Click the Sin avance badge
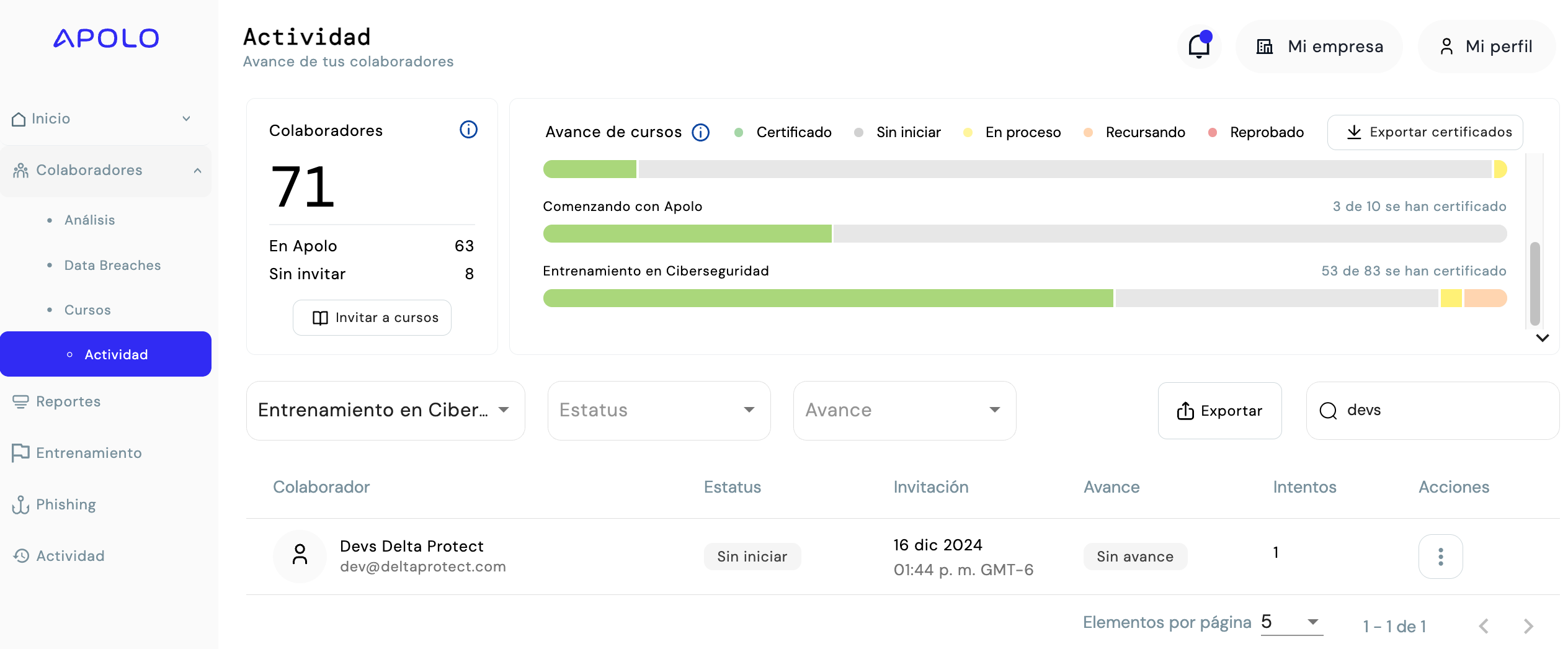This screenshot has height=649, width=1568. click(x=1135, y=557)
